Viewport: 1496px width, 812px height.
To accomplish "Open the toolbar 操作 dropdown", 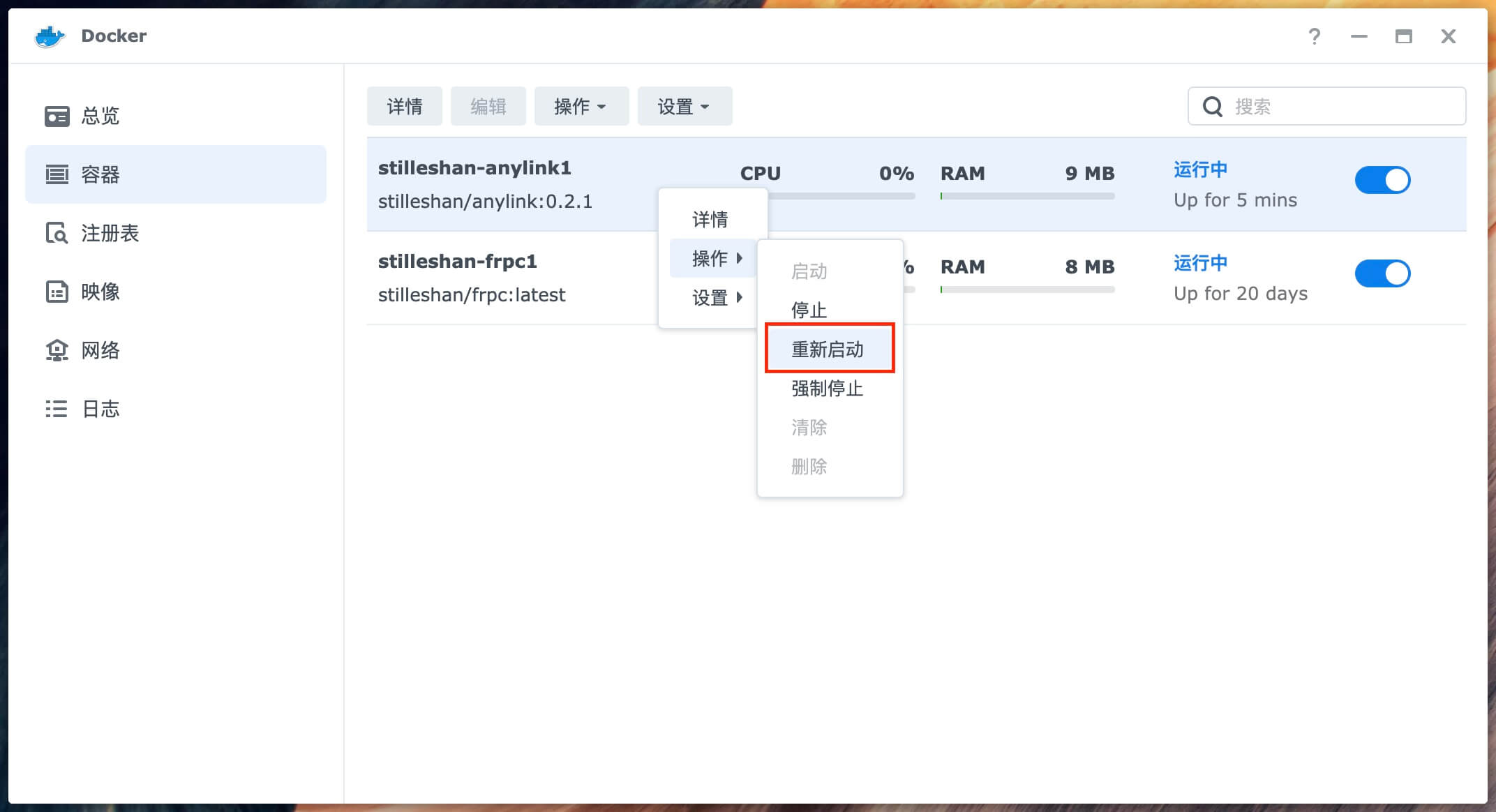I will (581, 107).
